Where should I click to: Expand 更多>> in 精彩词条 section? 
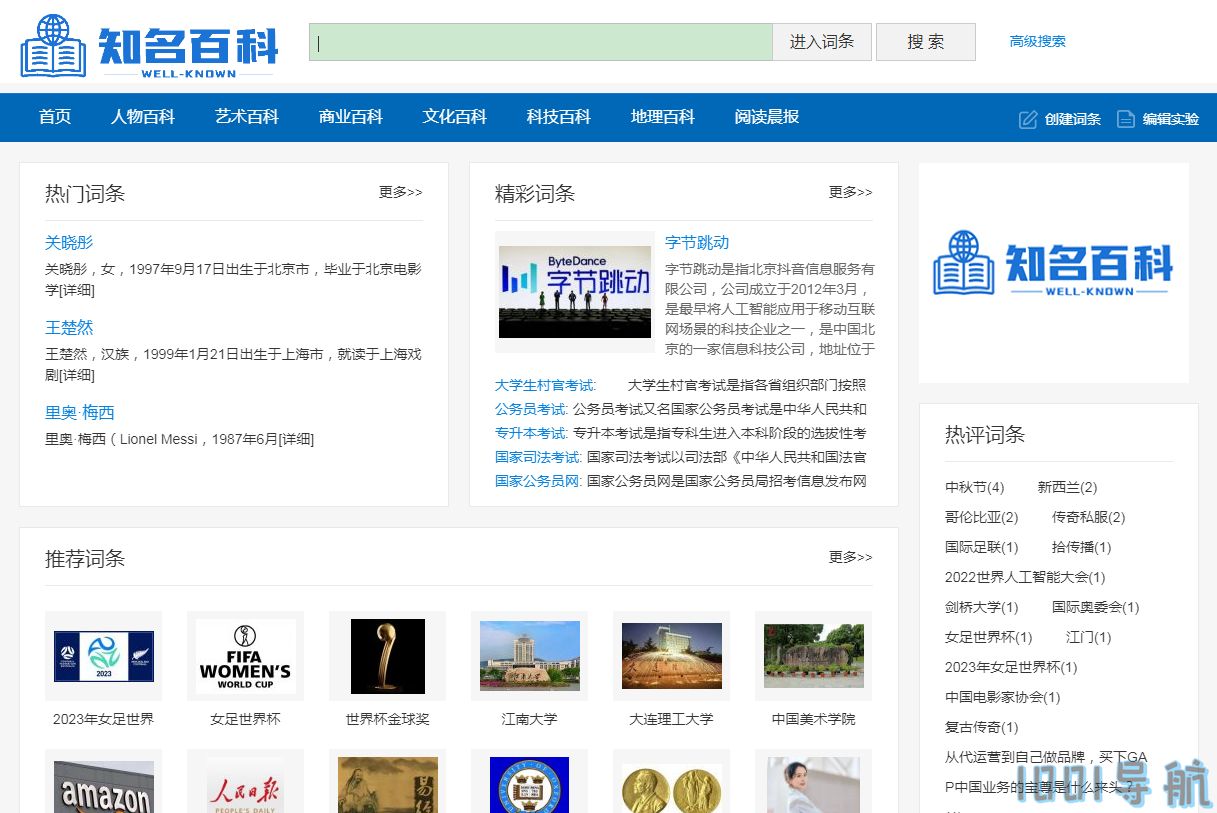[x=850, y=192]
